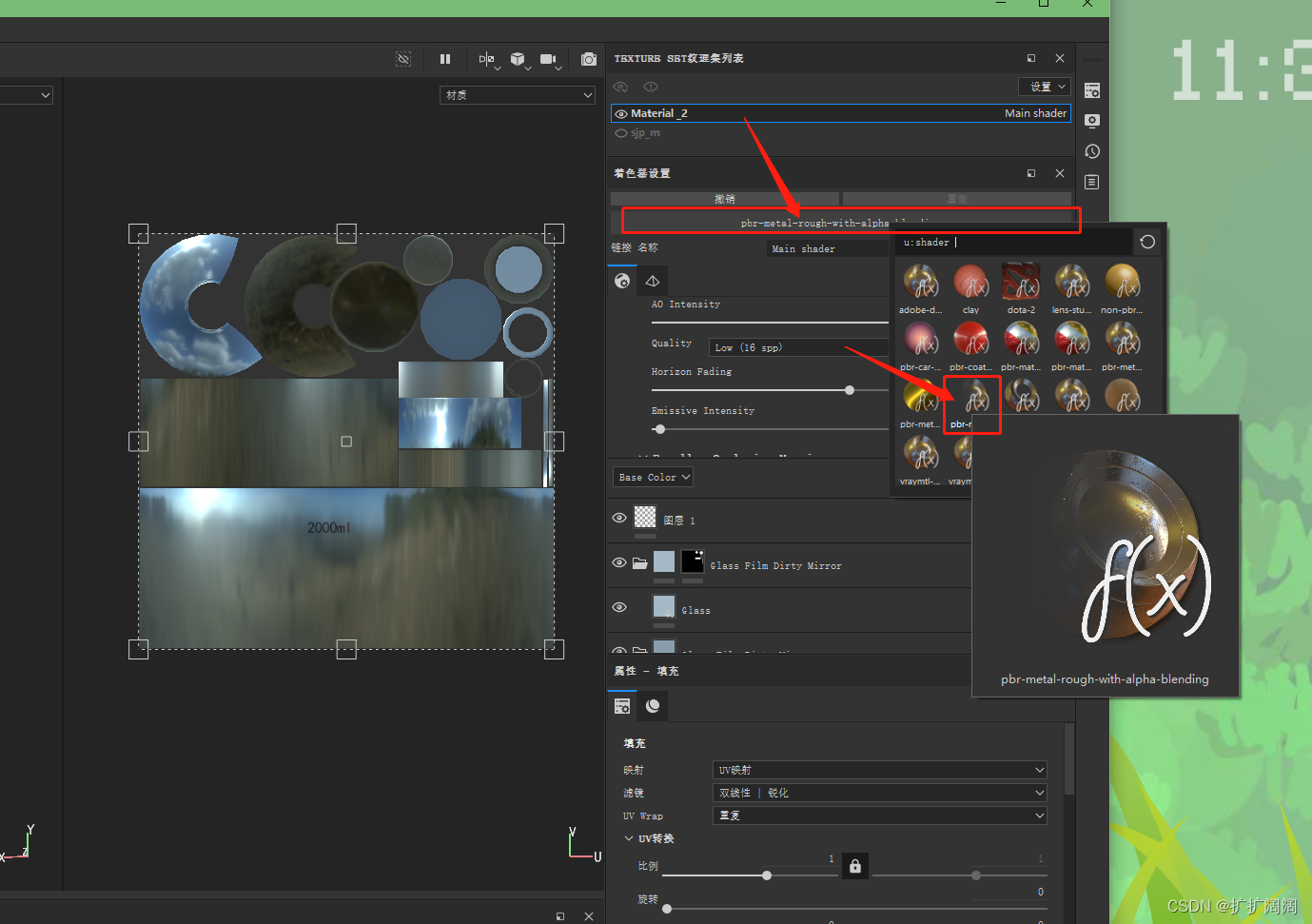Image resolution: width=1312 pixels, height=924 pixels.
Task: Open the log panel via the list icon
Action: coord(1091,182)
